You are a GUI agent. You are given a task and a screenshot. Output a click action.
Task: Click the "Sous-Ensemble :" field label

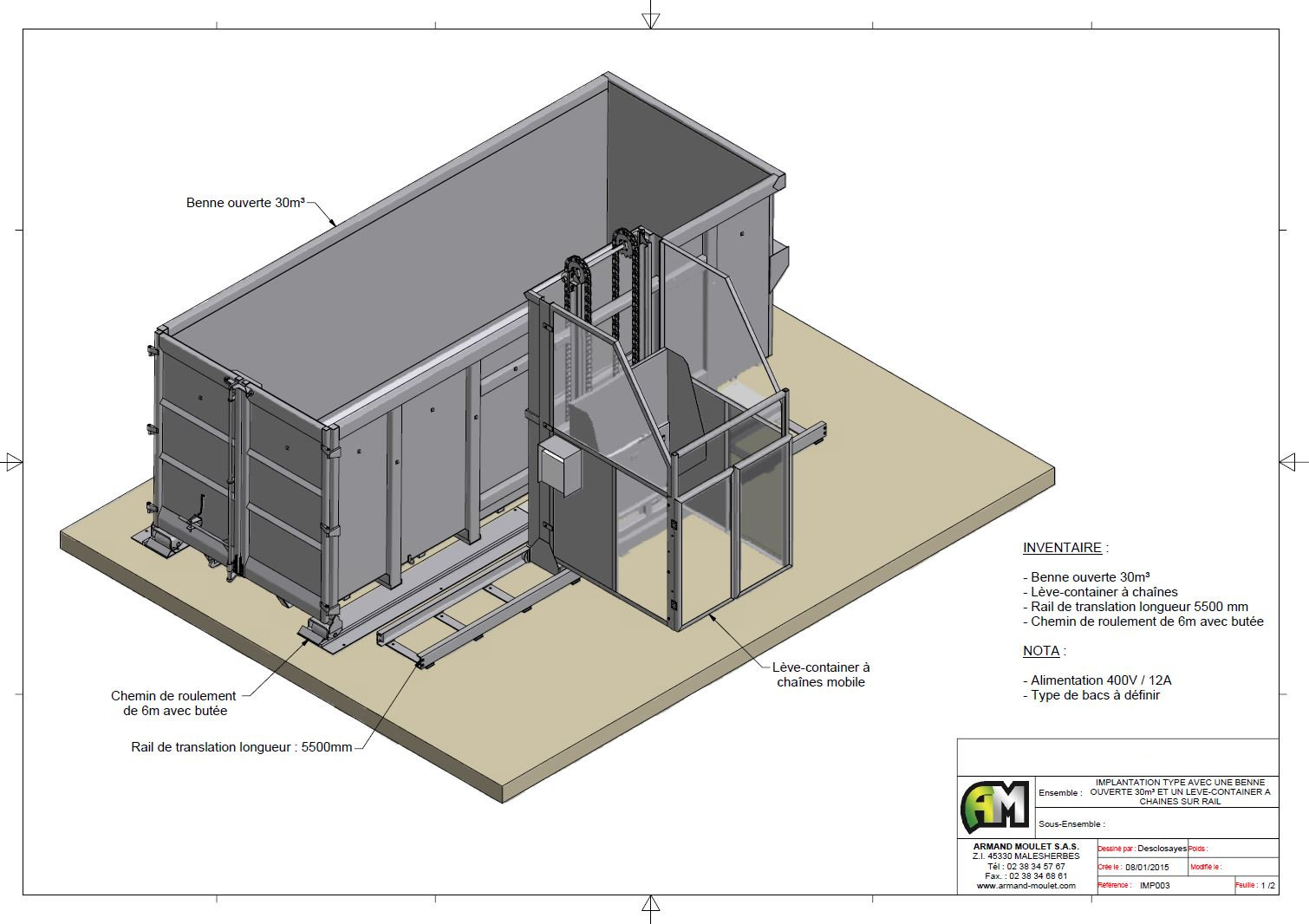(x=1070, y=823)
